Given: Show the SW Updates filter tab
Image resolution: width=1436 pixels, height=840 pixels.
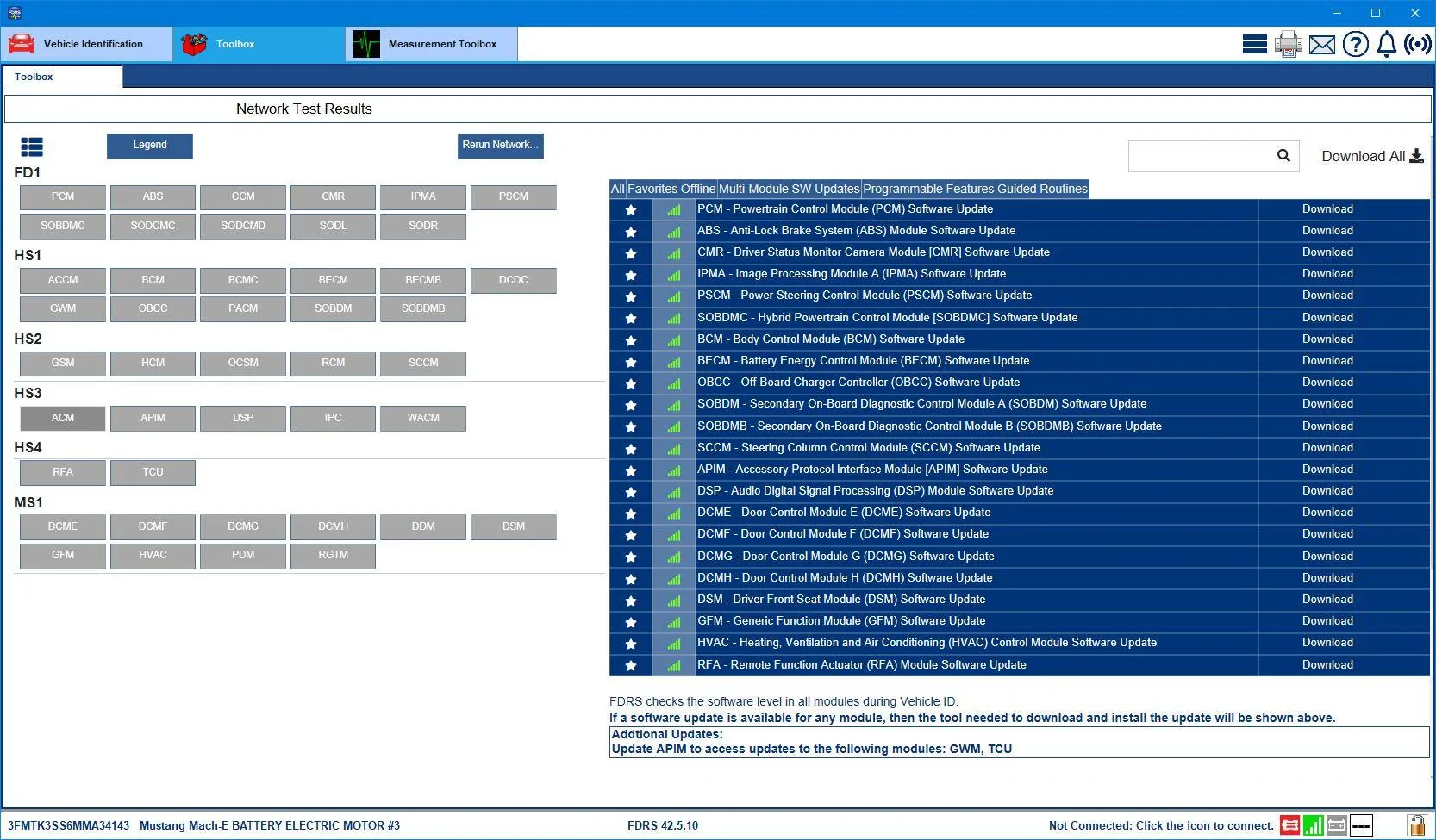Looking at the screenshot, I should pyautogui.click(x=826, y=189).
